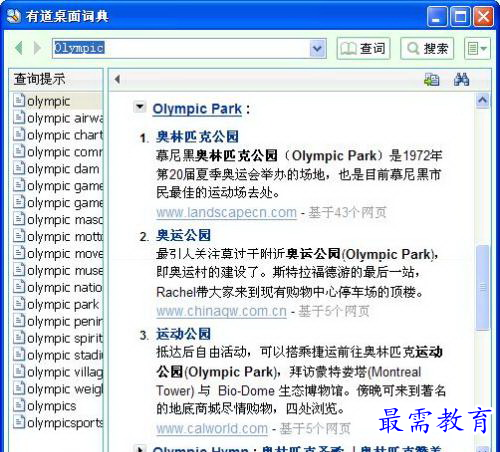Click the 有道桌面词典 title bar app icon

pyautogui.click(x=14, y=16)
